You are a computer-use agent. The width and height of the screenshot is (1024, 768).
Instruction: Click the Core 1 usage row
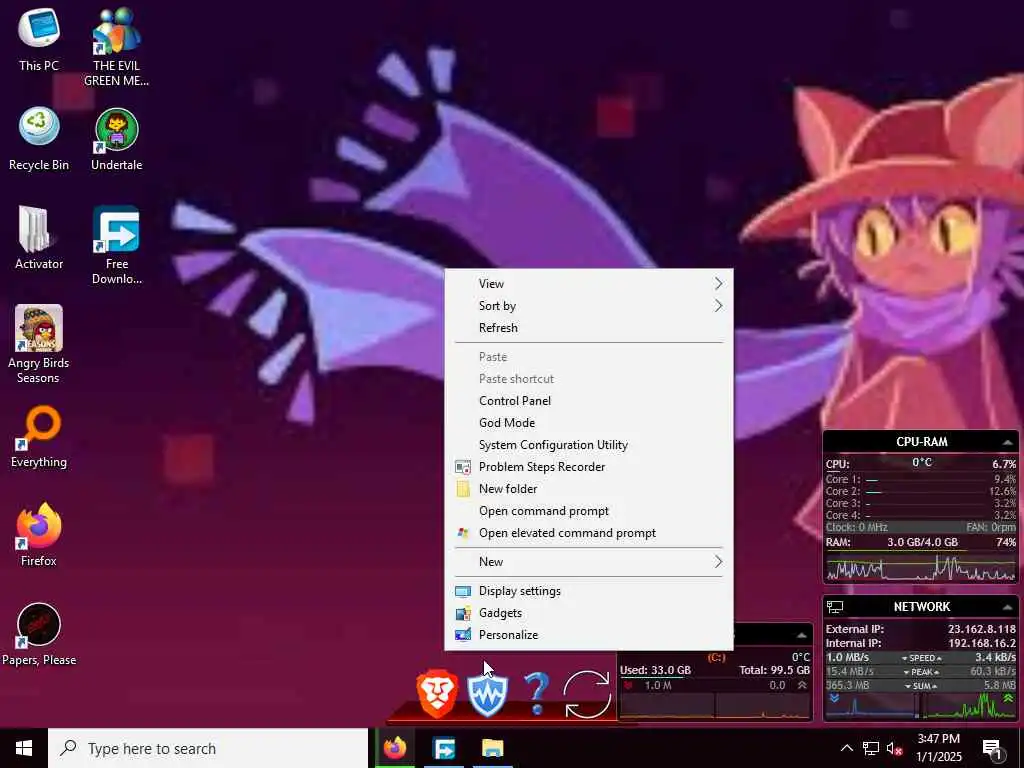921,479
